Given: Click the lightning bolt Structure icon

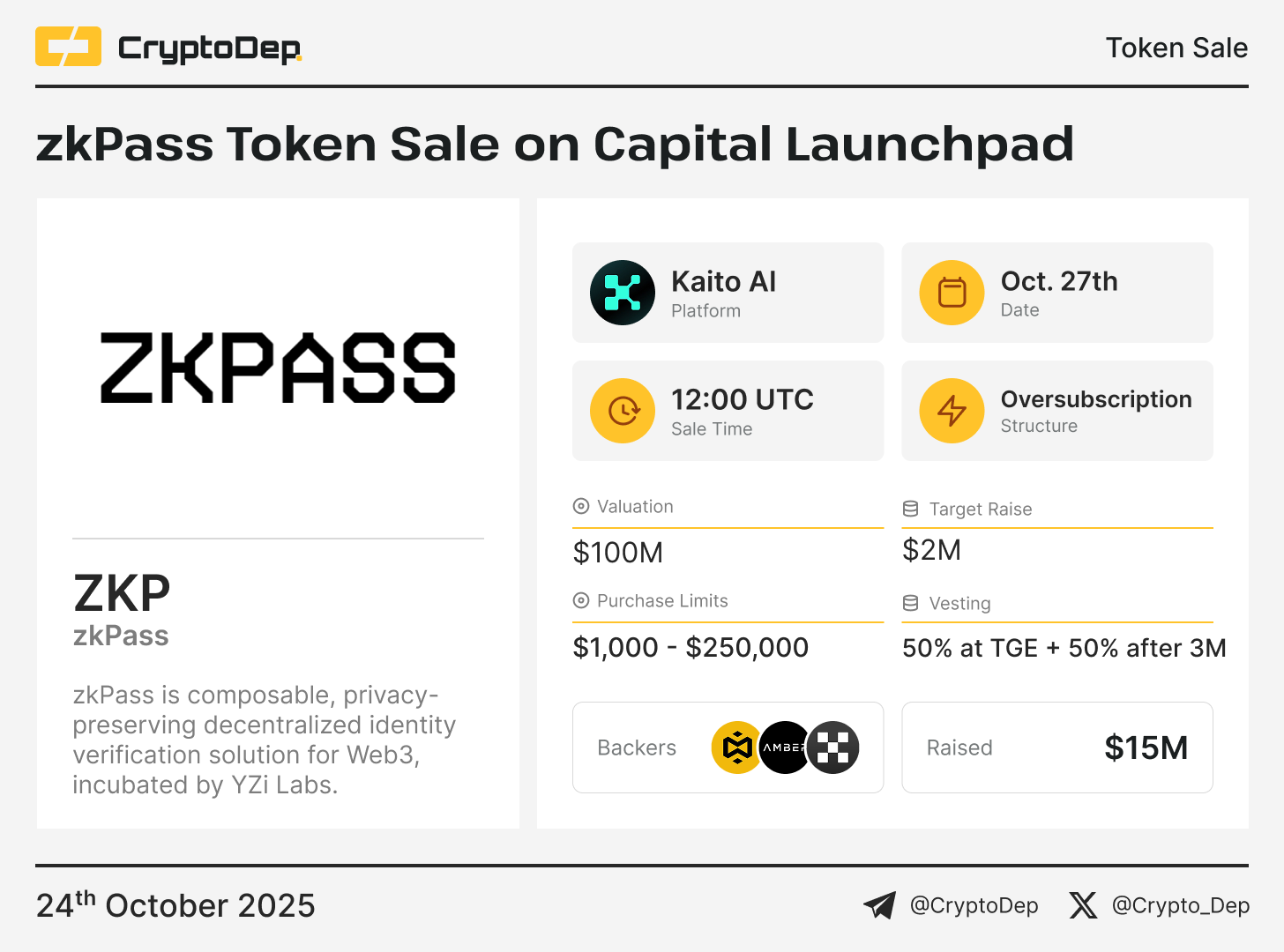Looking at the screenshot, I should (x=952, y=411).
